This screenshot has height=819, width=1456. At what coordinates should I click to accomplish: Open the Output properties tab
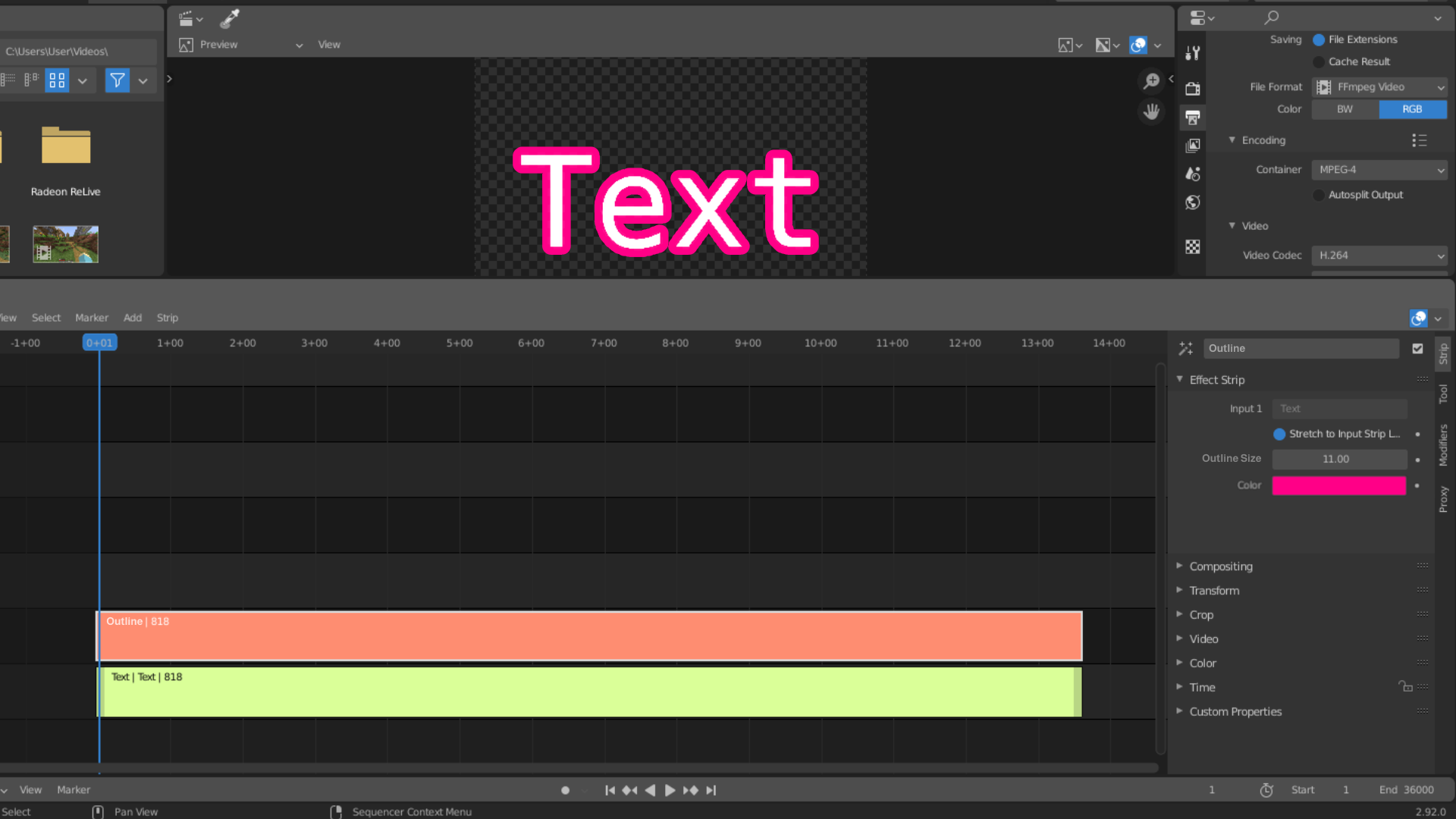(x=1193, y=118)
